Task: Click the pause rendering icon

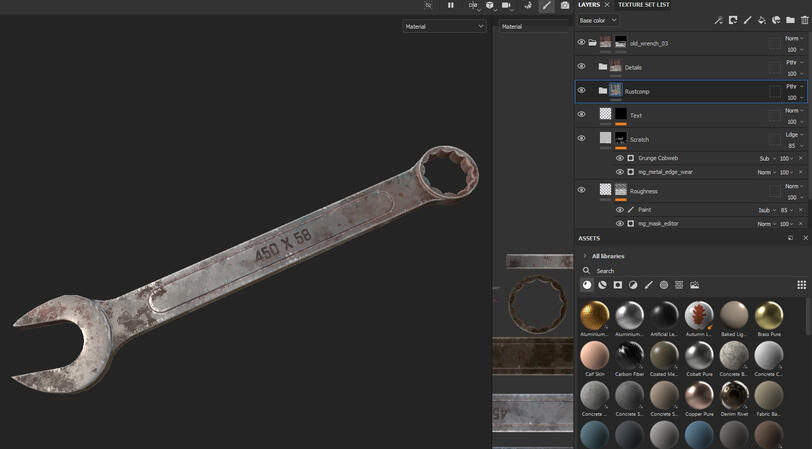Action: tap(450, 5)
